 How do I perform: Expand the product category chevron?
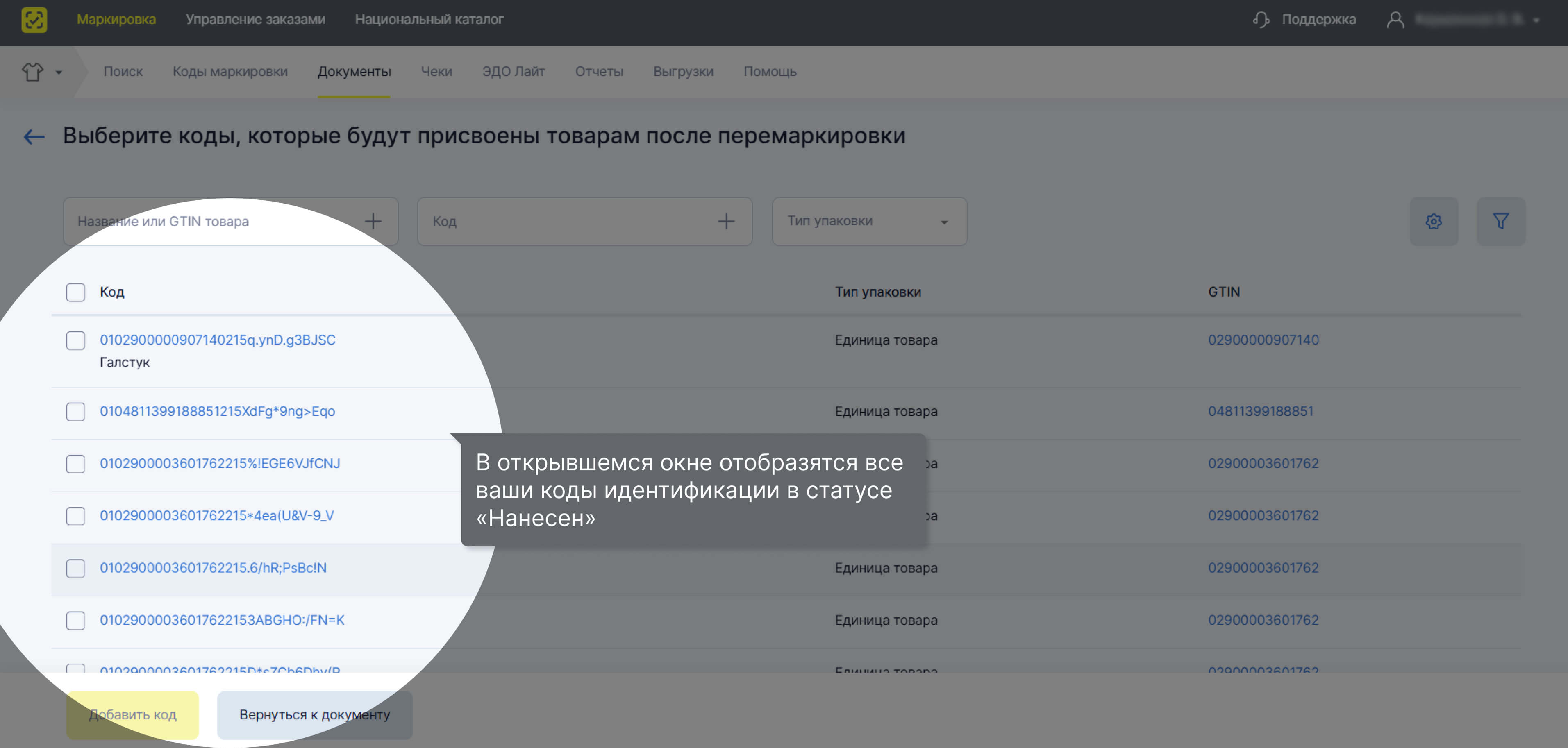[59, 72]
